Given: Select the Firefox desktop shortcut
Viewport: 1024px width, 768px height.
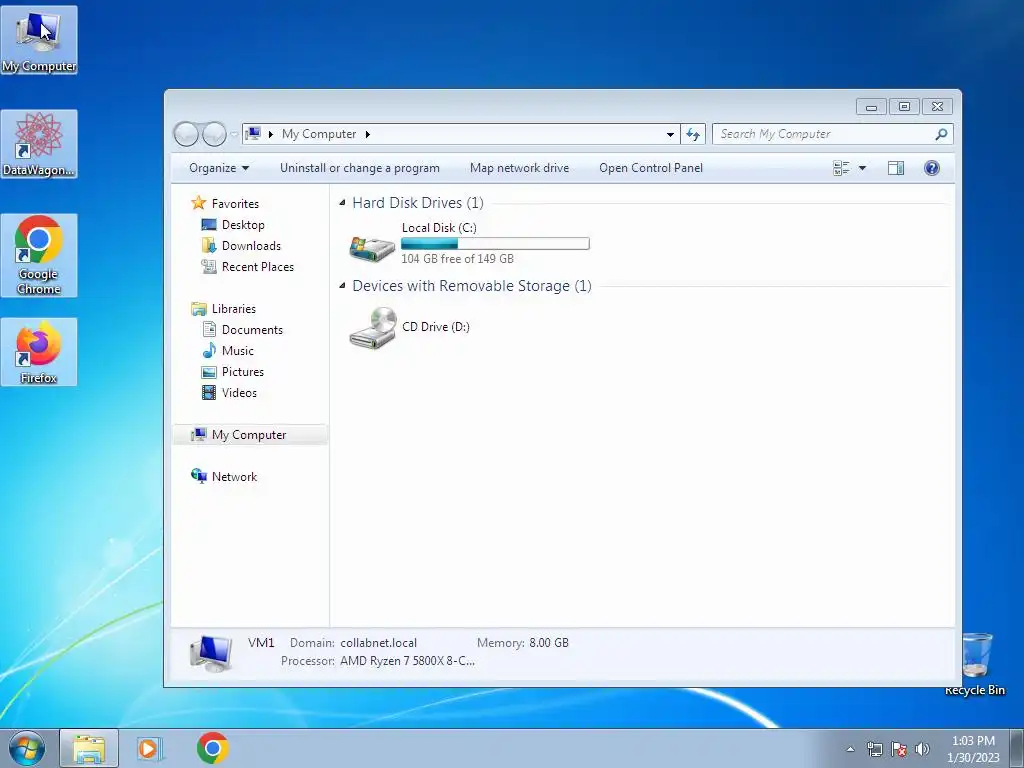Looking at the screenshot, I should 39,352.
